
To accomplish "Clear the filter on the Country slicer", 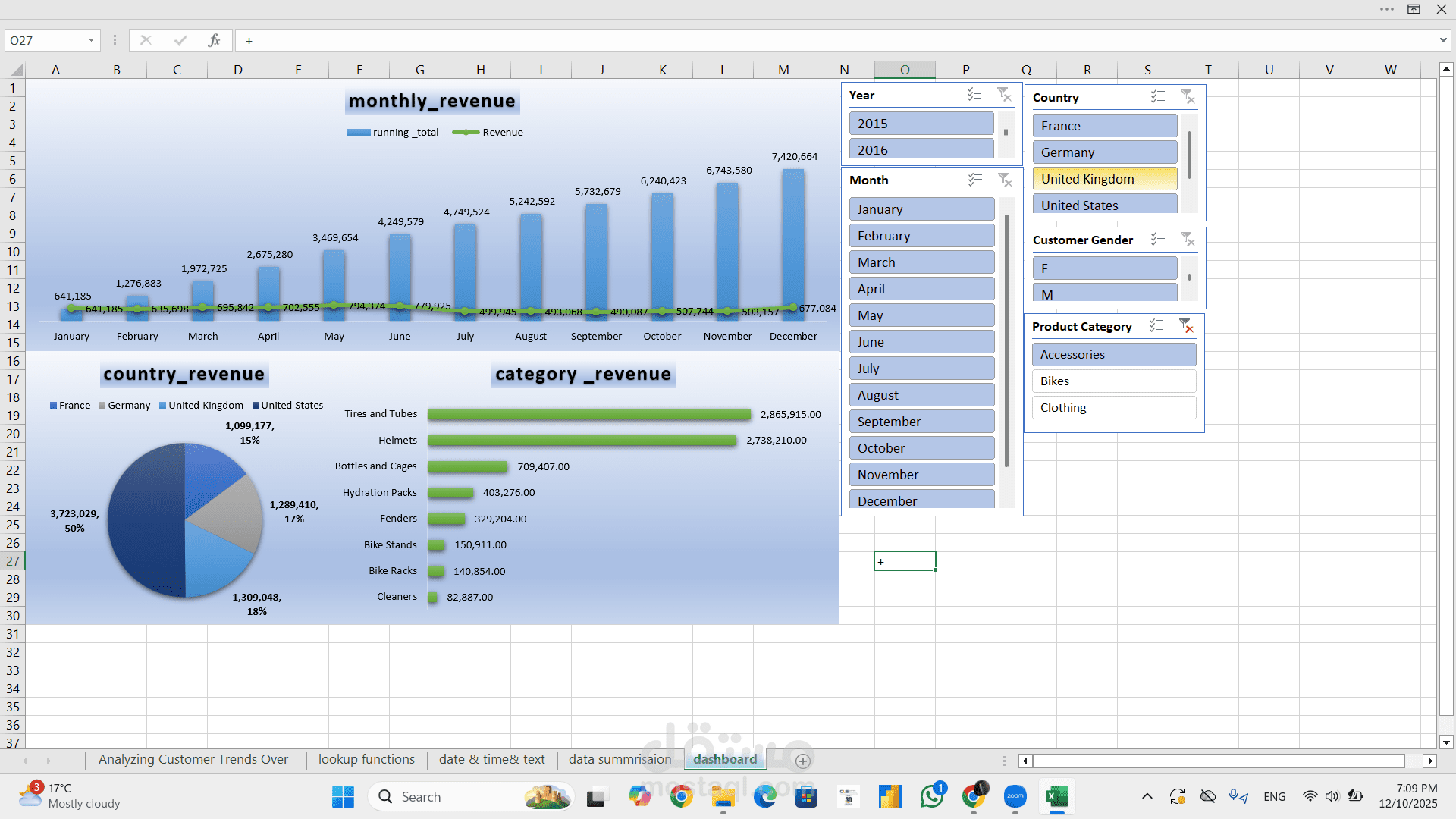I will [1188, 97].
